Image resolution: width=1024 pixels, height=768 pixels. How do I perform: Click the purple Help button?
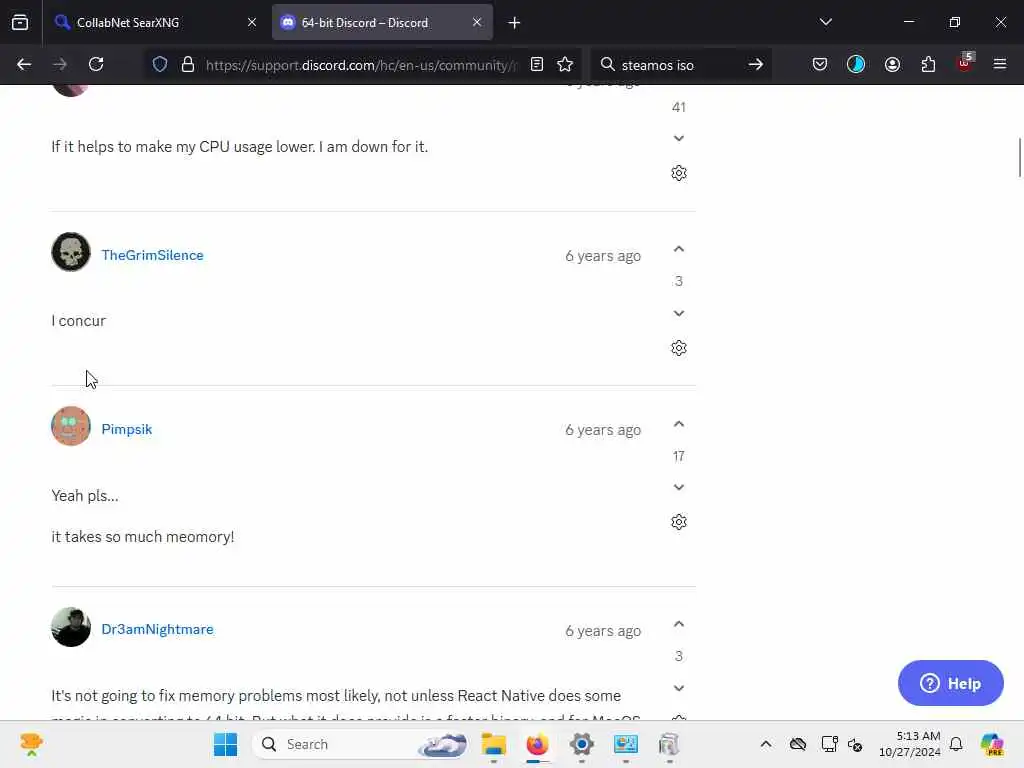click(x=950, y=683)
